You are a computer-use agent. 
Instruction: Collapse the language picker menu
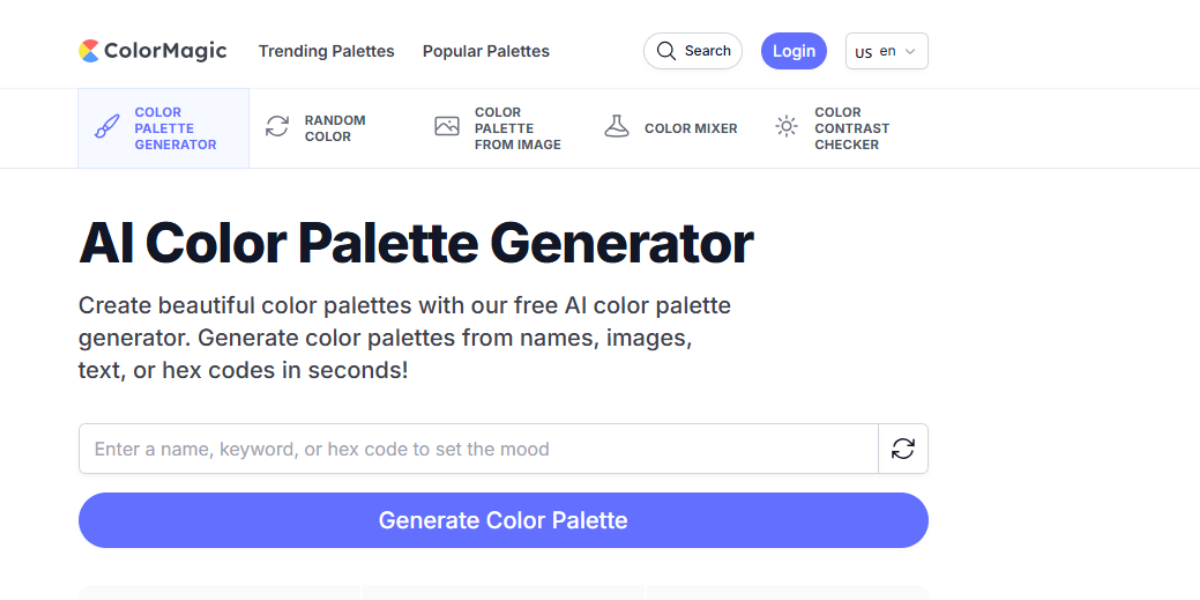point(886,51)
